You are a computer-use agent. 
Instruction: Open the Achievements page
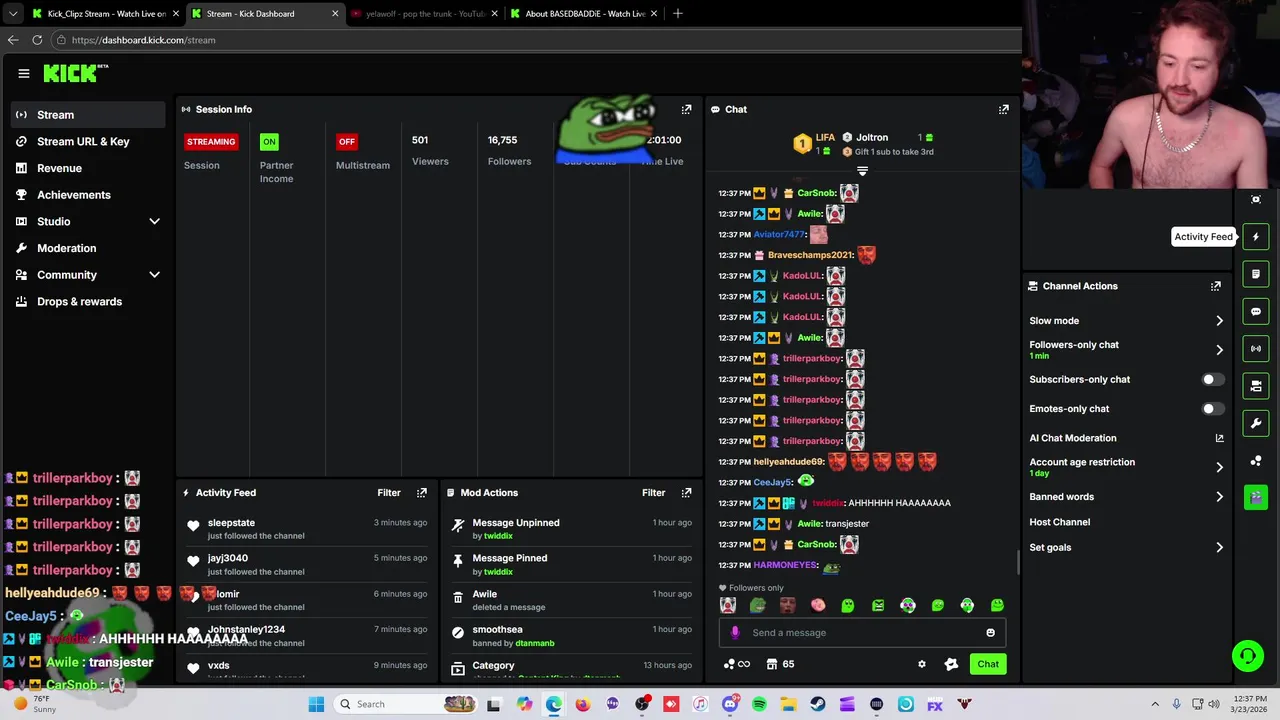pyautogui.click(x=88, y=195)
